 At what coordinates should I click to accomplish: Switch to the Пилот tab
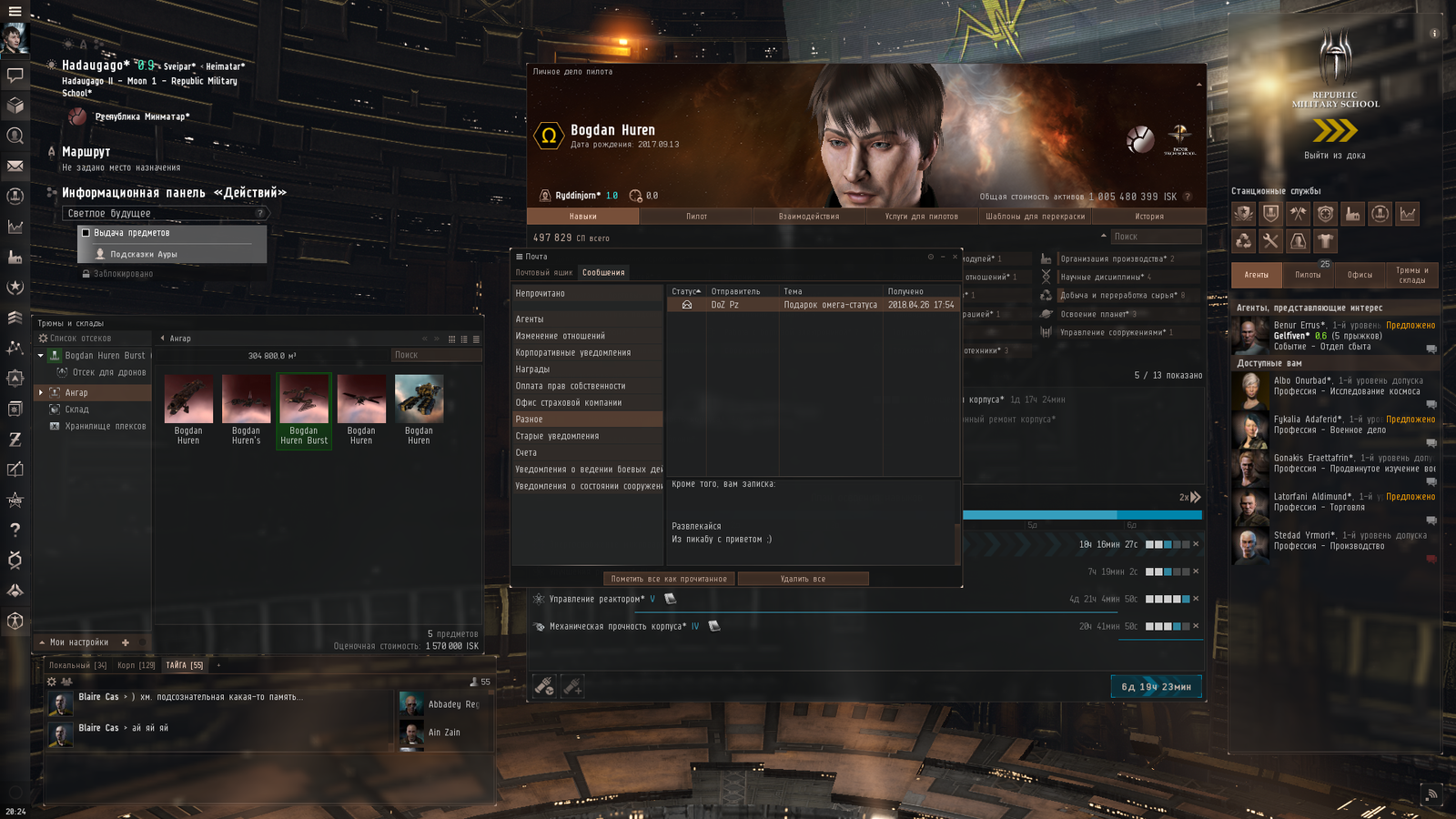click(696, 217)
